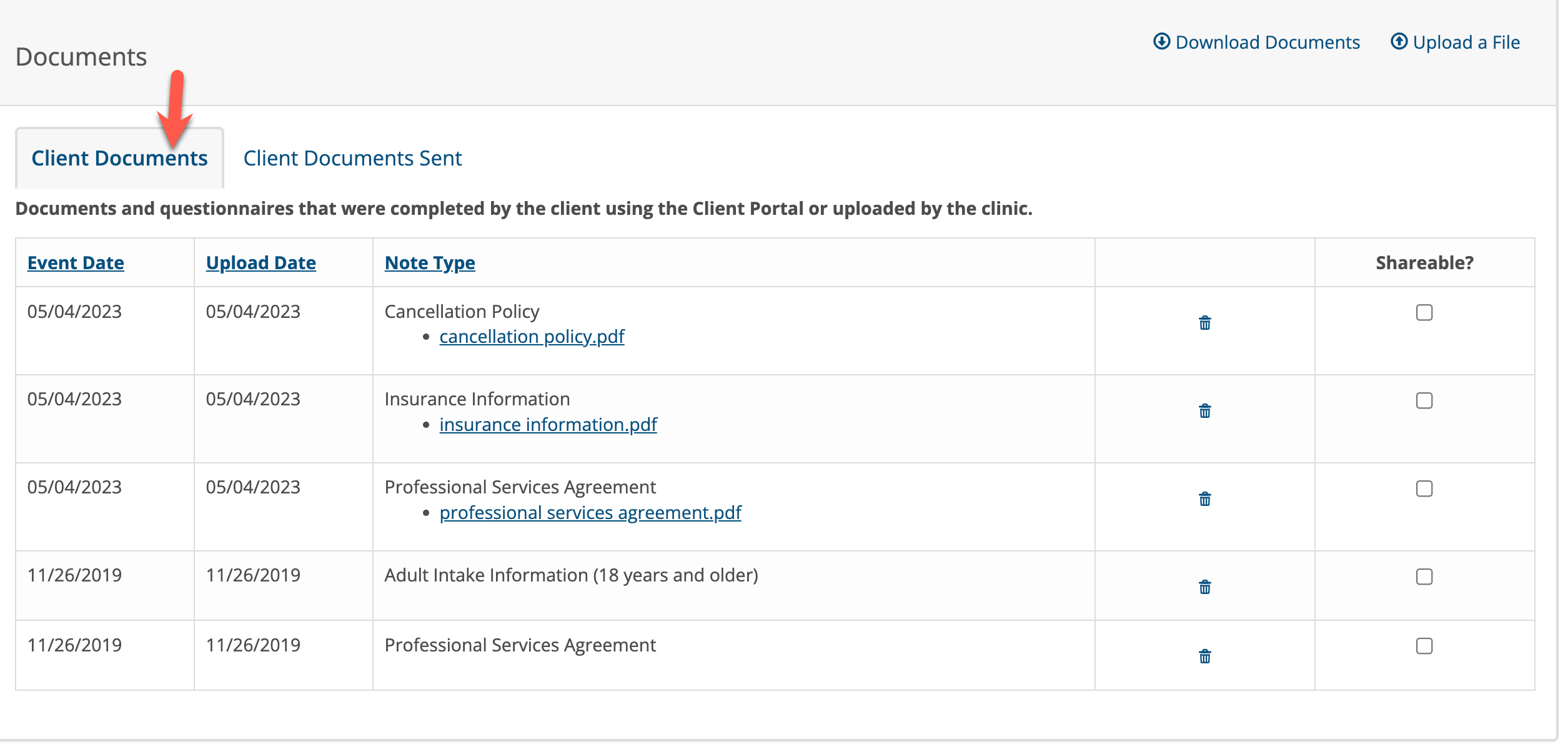The width and height of the screenshot is (1568, 752).
Task: Open cancellation policy.pdf
Action: pos(532,337)
